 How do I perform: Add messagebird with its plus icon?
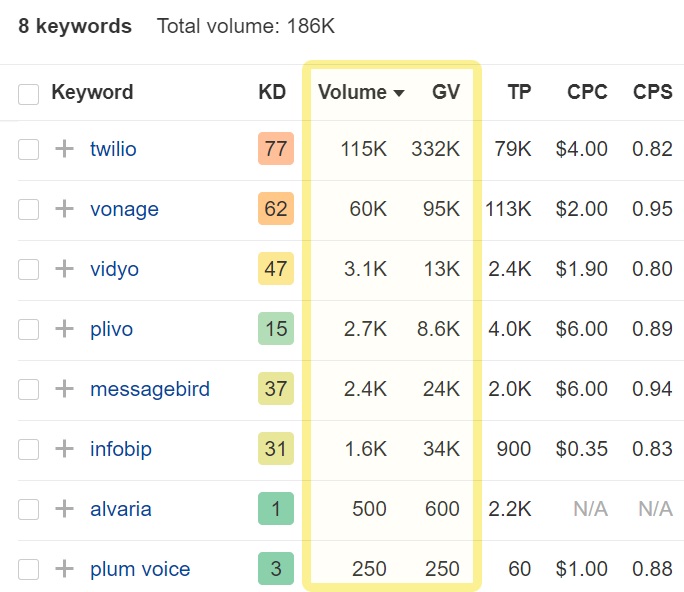click(x=64, y=389)
